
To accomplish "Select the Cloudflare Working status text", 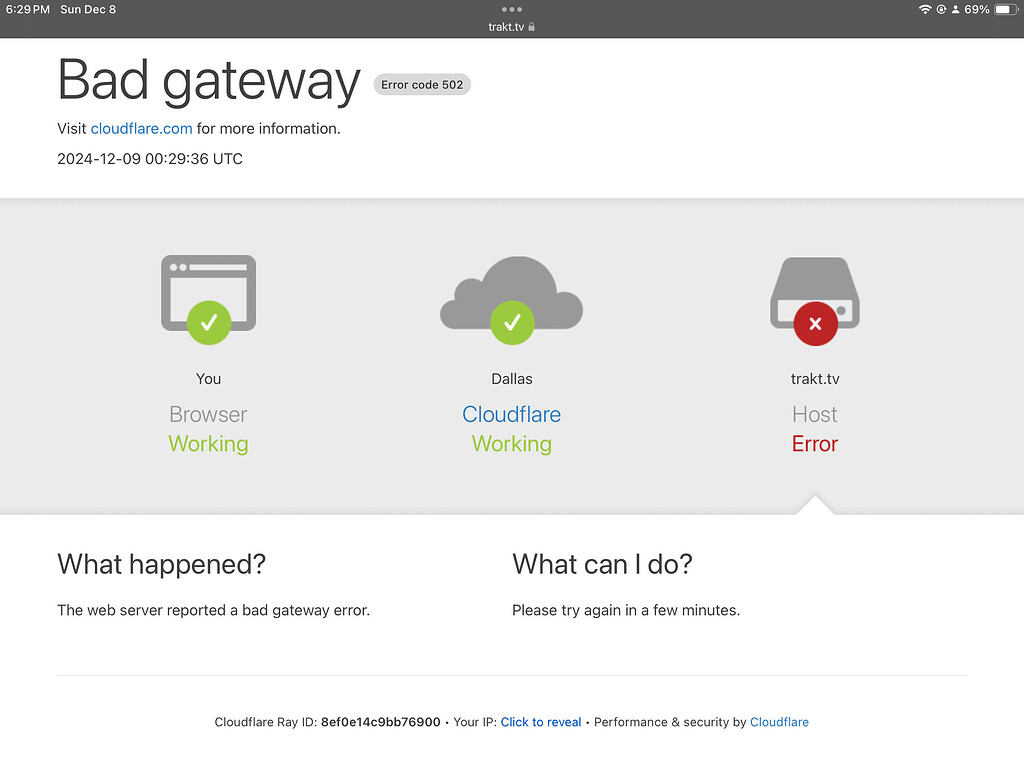I will pos(511,444).
